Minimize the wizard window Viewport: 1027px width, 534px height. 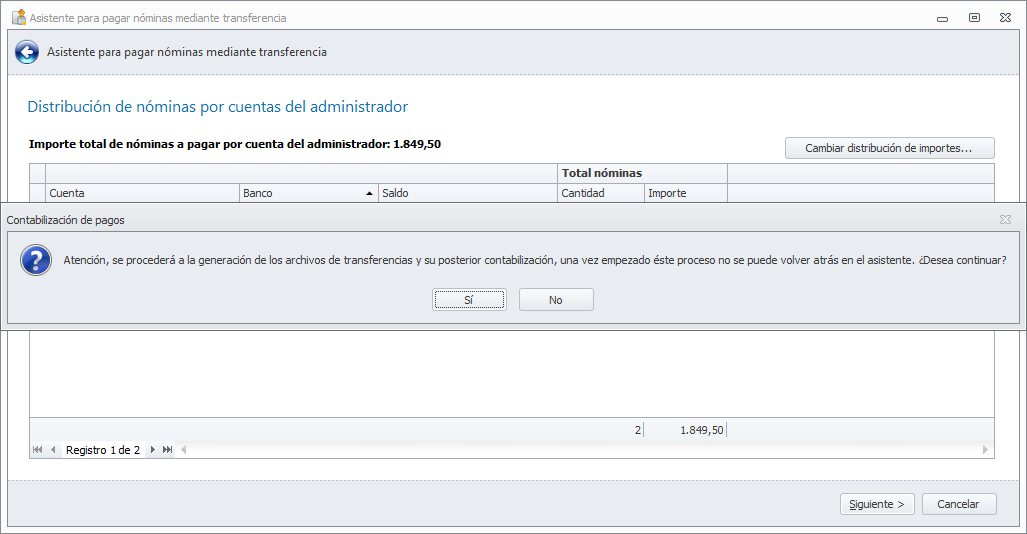point(943,18)
